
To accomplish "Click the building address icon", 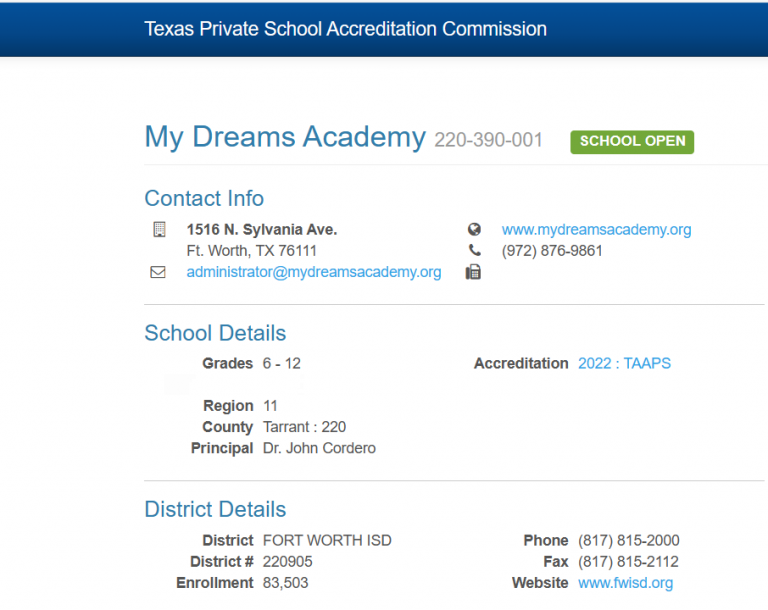I will (x=159, y=230).
